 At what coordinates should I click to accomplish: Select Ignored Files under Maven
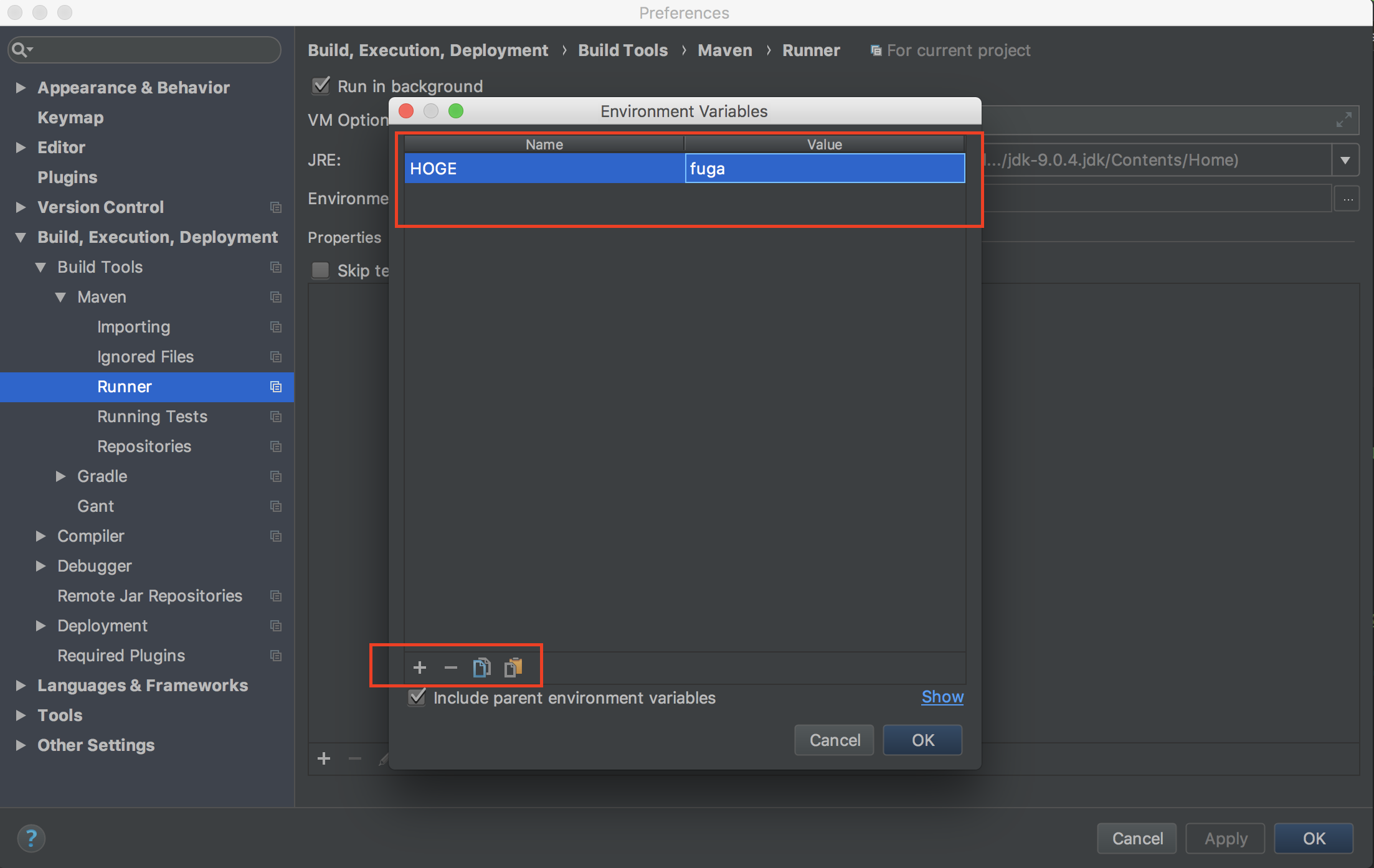[145, 357]
